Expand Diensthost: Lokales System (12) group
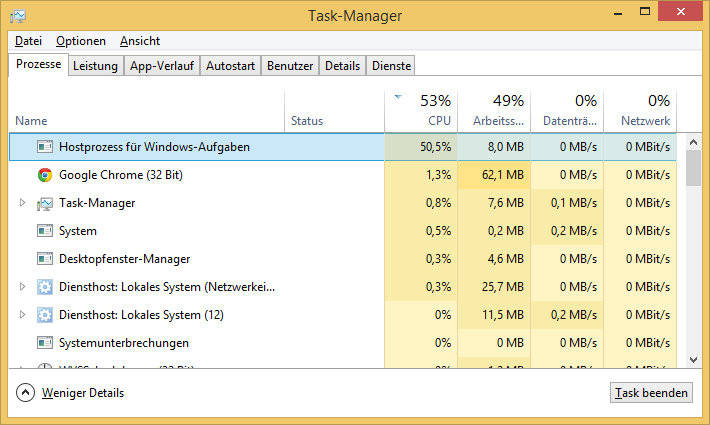This screenshot has height=425, width=710. [x=22, y=315]
